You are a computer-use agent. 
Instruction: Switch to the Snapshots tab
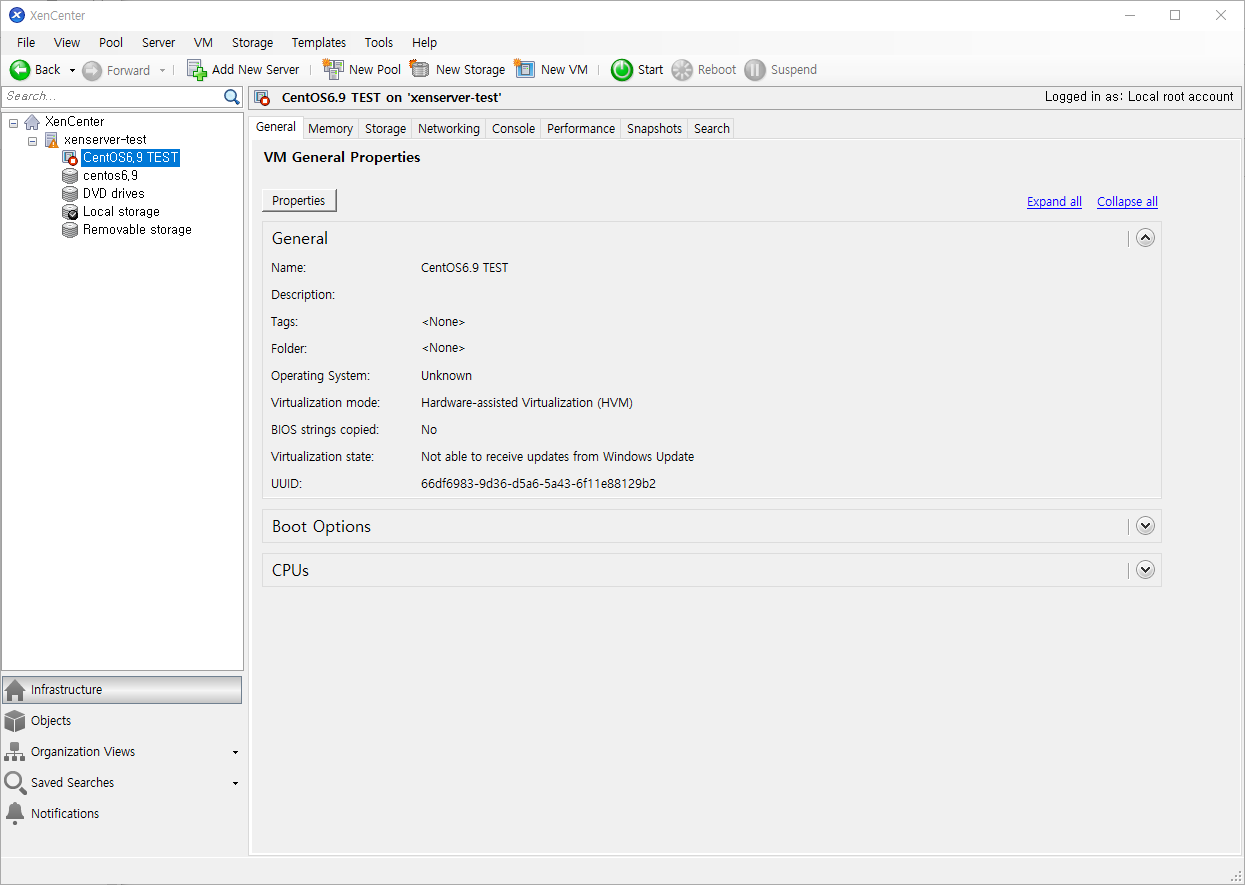coord(655,129)
